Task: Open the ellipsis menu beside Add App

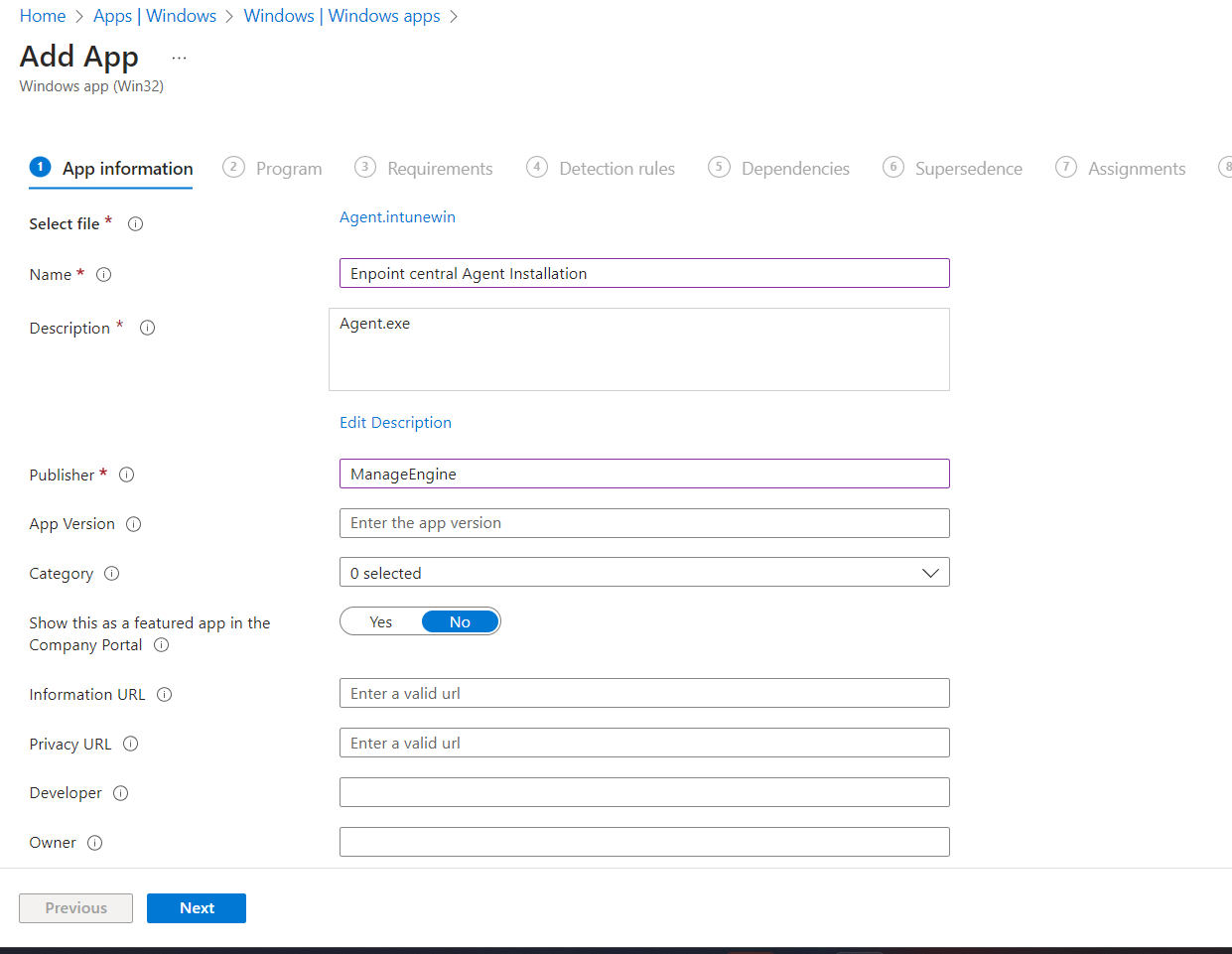Action: point(179,58)
